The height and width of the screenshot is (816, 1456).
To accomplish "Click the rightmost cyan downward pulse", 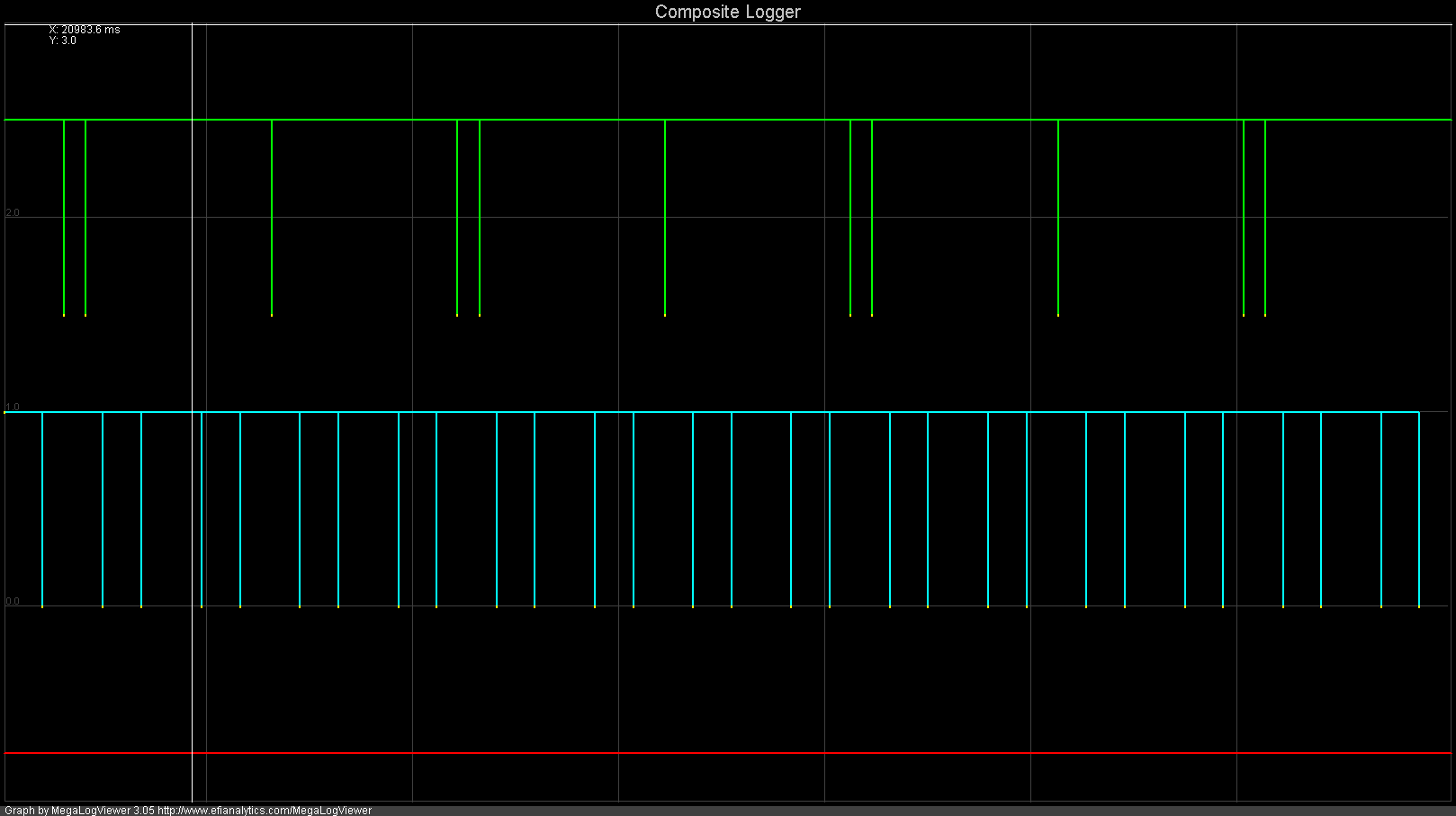I will click(1419, 508).
